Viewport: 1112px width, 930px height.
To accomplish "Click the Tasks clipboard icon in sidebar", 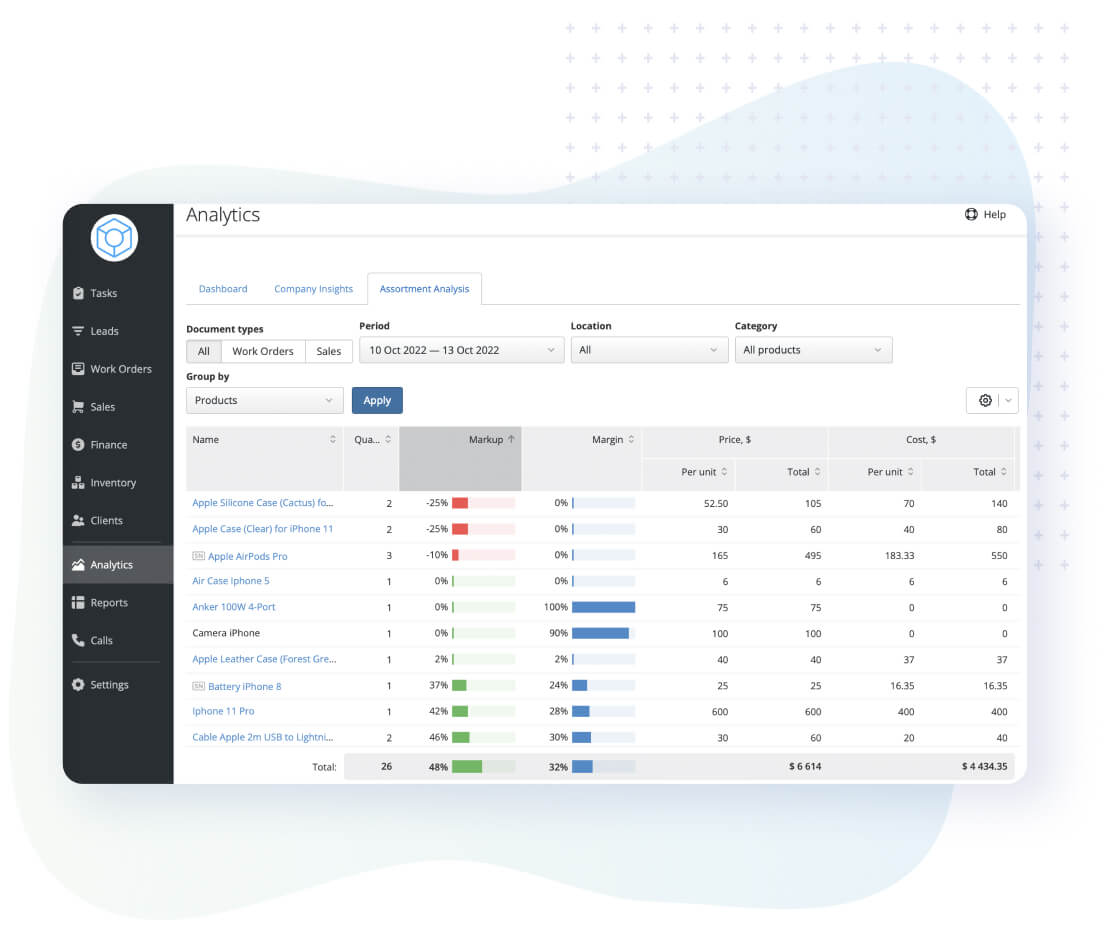I will 78,293.
